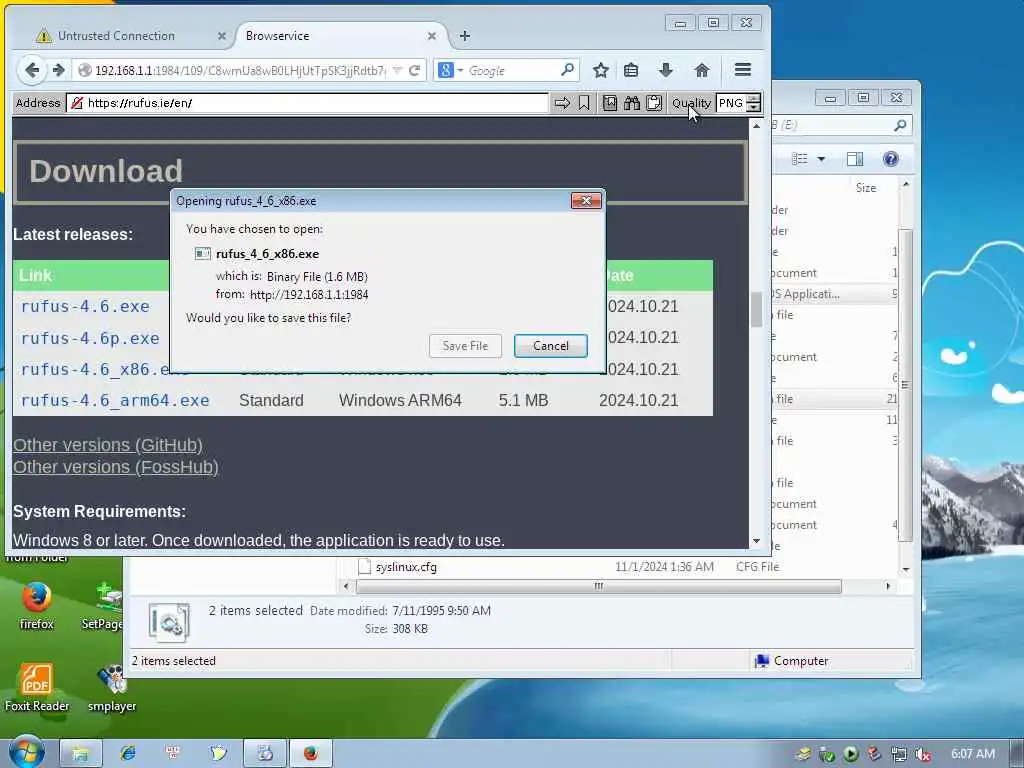Screen dimensions: 1024x768
Task: Reload the page with the refresh icon
Action: [414, 71]
